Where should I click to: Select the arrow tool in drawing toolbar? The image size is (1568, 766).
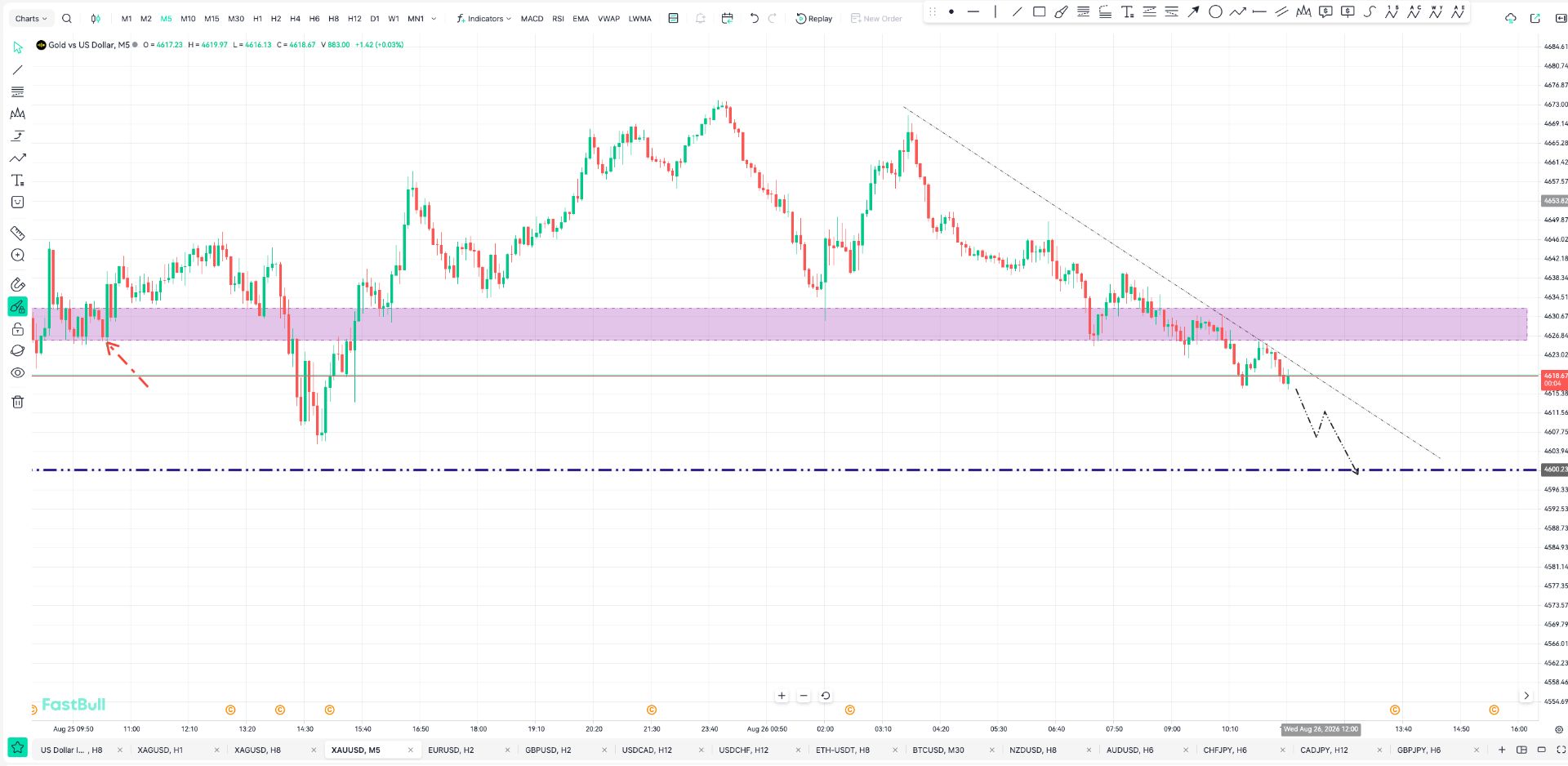(x=1193, y=11)
